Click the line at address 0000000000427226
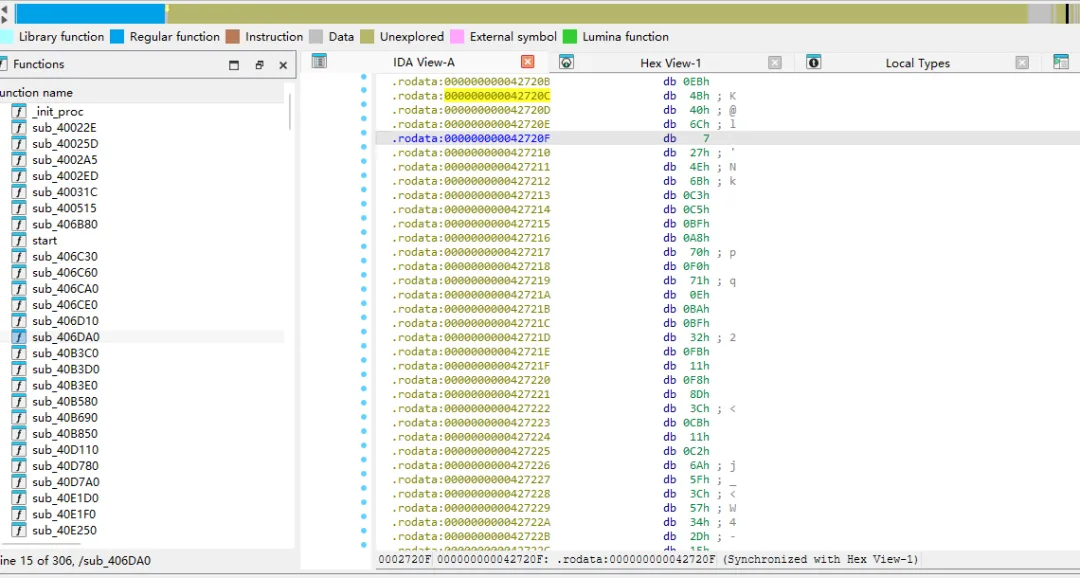 471,464
